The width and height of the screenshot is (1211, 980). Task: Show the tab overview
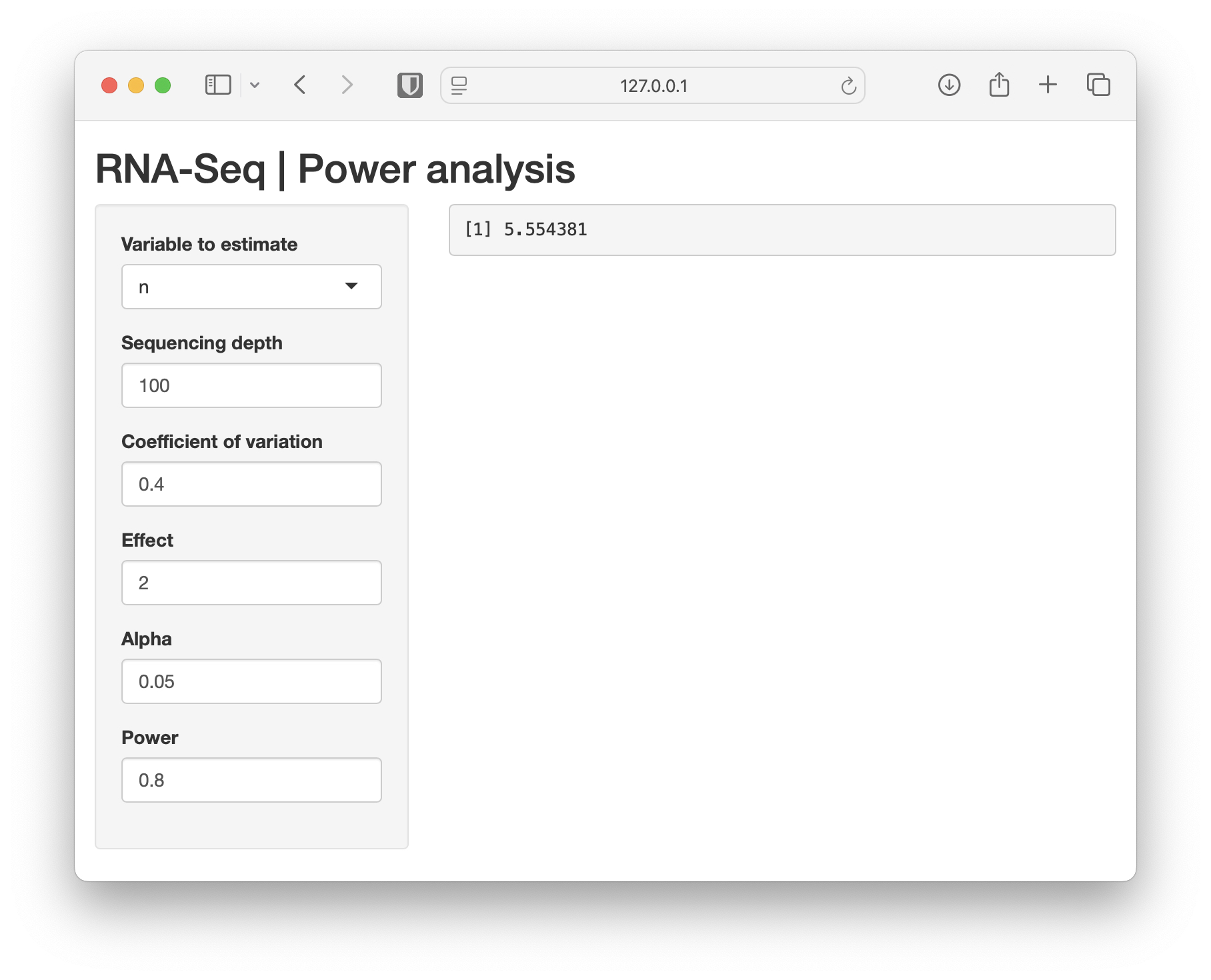[1098, 85]
